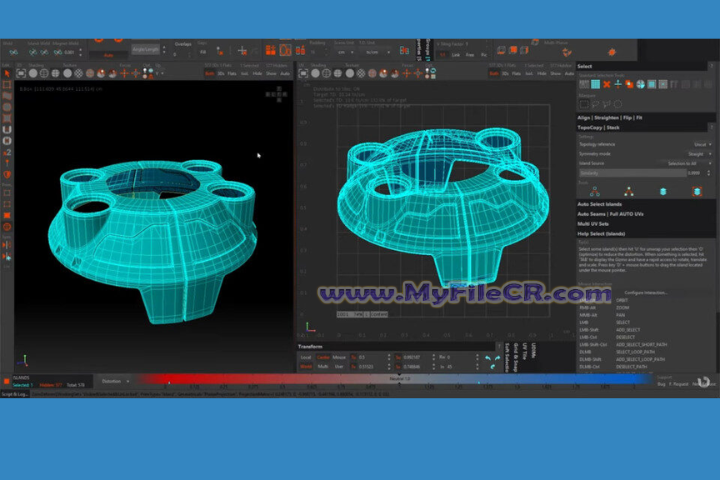
Task: Click the orange X icon in Select panel
Action: pyautogui.click(x=607, y=85)
